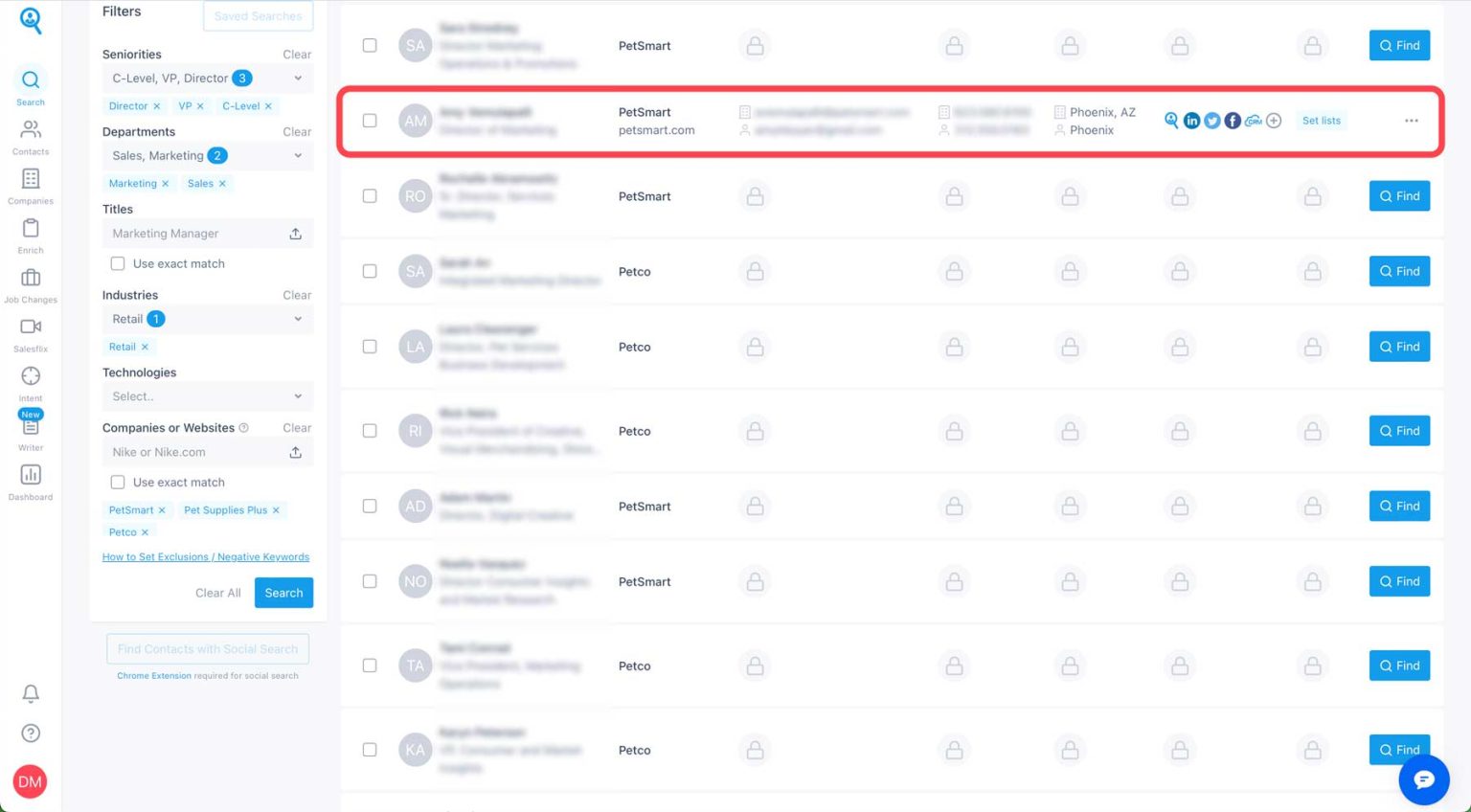Open Amy's LinkedIn profile icon
Screen dimensions: 1471x812
1191,121
